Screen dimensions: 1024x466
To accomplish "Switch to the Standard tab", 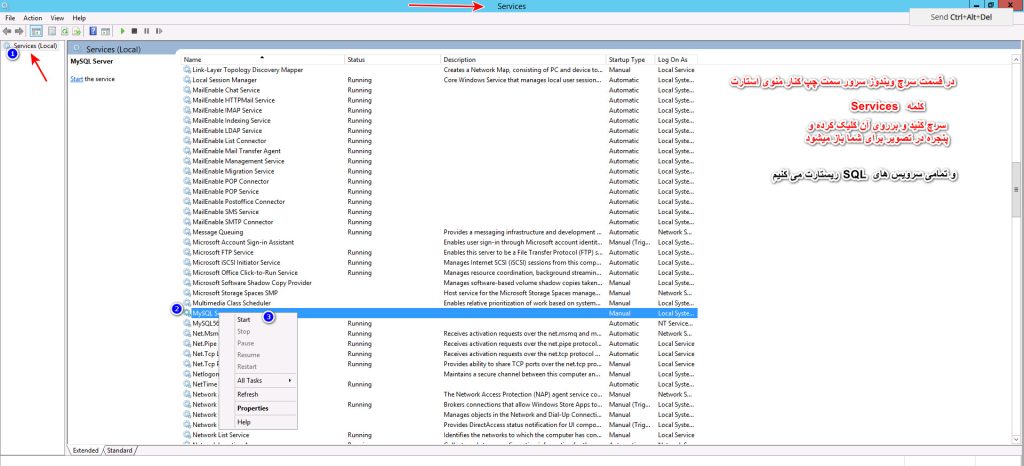I will tap(119, 450).
